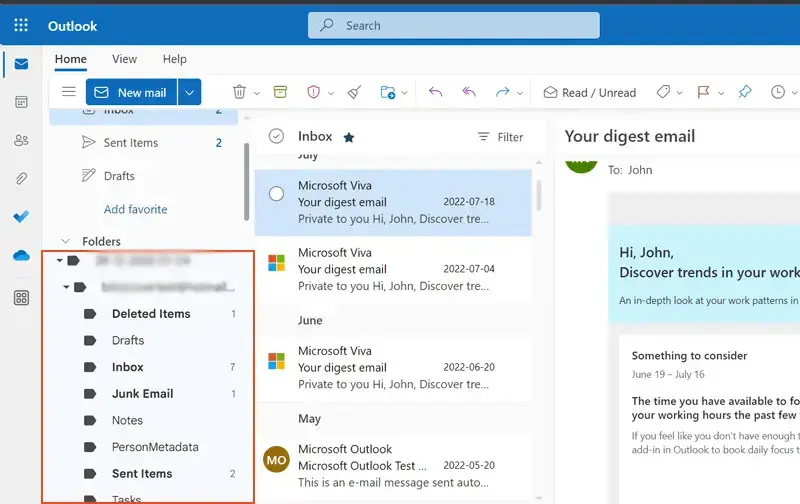Click the Report shield icon
The width and height of the screenshot is (800, 504).
pyautogui.click(x=313, y=92)
